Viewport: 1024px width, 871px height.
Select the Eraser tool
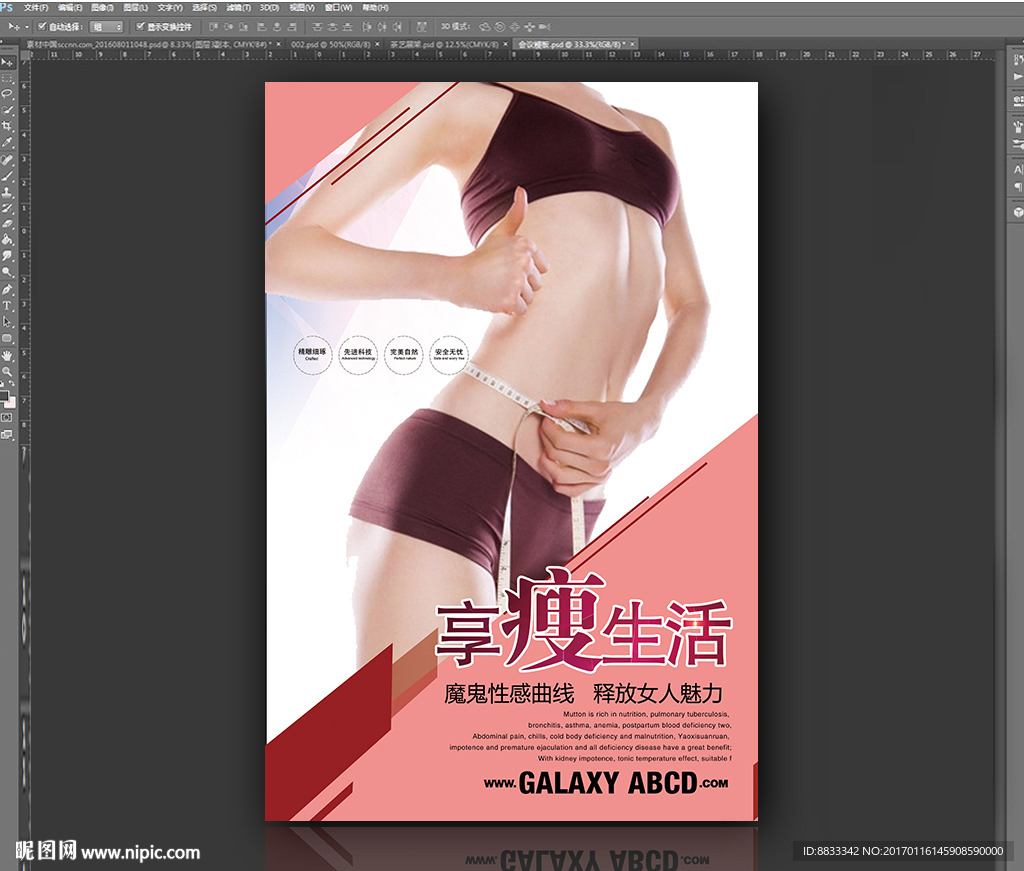(7, 224)
